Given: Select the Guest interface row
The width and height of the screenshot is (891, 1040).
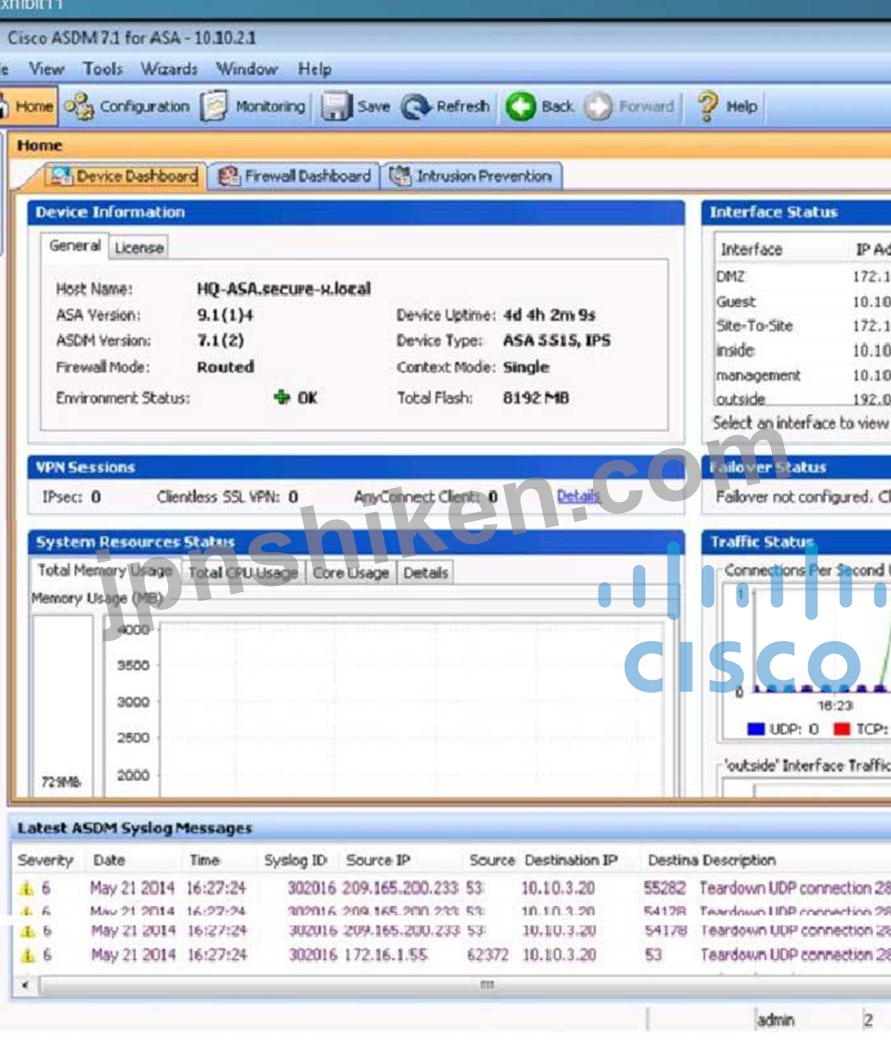Looking at the screenshot, I should pyautogui.click(x=802, y=302).
